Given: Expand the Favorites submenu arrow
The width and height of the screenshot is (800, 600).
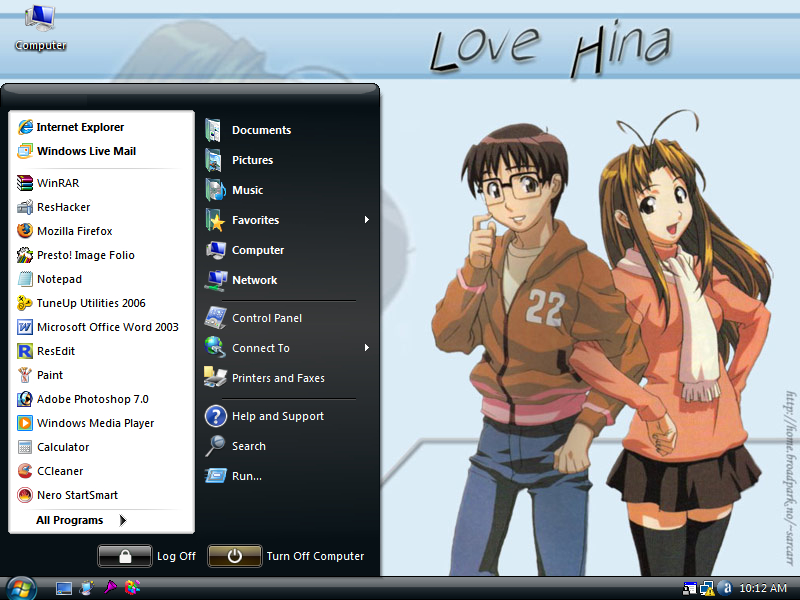Looking at the screenshot, I should point(366,220).
